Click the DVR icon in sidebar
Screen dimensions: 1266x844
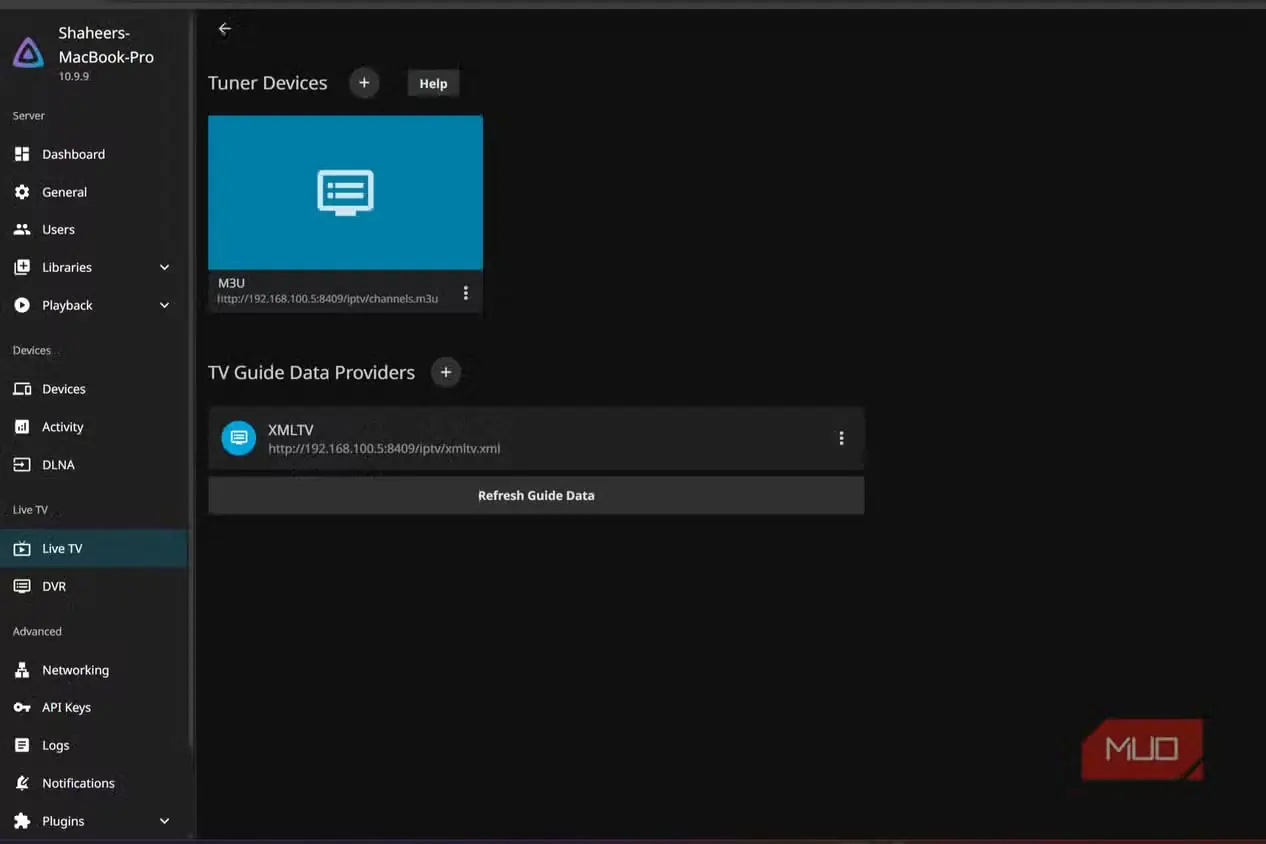click(x=22, y=587)
